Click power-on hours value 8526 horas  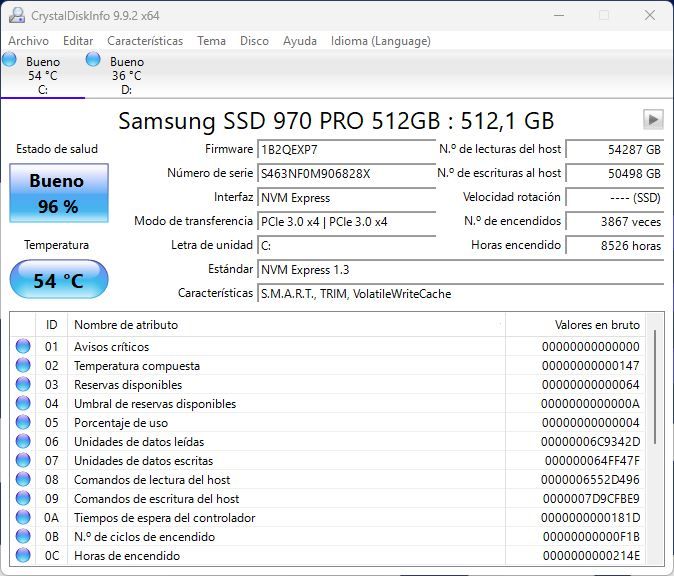pyautogui.click(x=615, y=246)
